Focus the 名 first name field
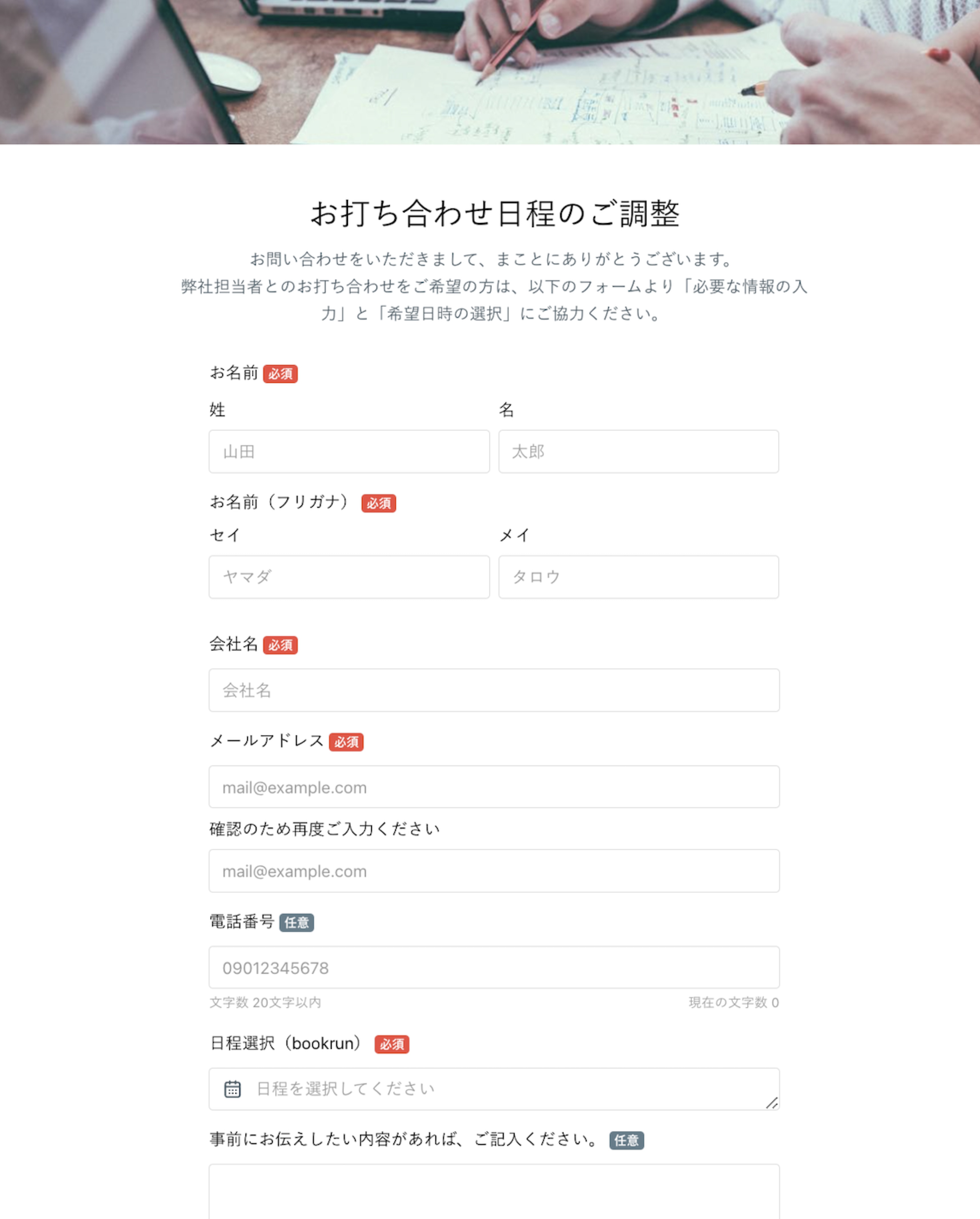The height and width of the screenshot is (1219, 980). [639, 451]
